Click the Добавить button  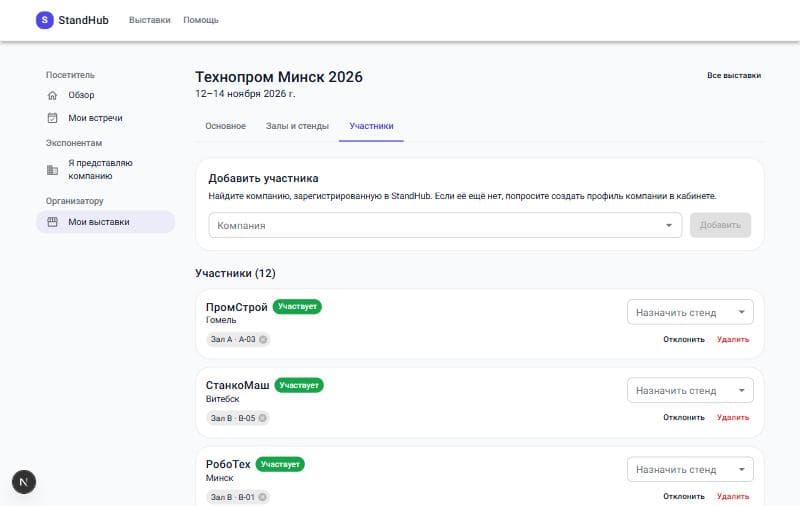[720, 225]
